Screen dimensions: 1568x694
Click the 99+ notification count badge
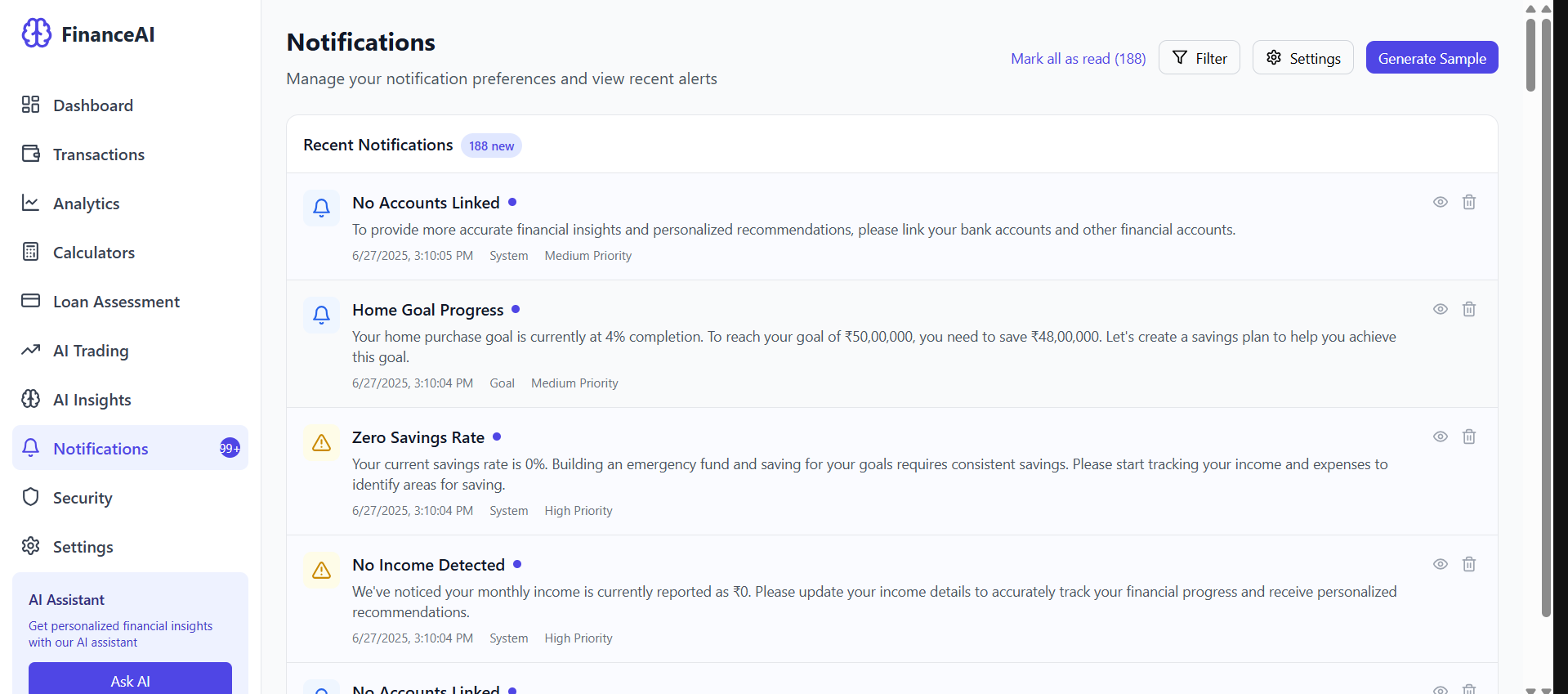click(230, 448)
